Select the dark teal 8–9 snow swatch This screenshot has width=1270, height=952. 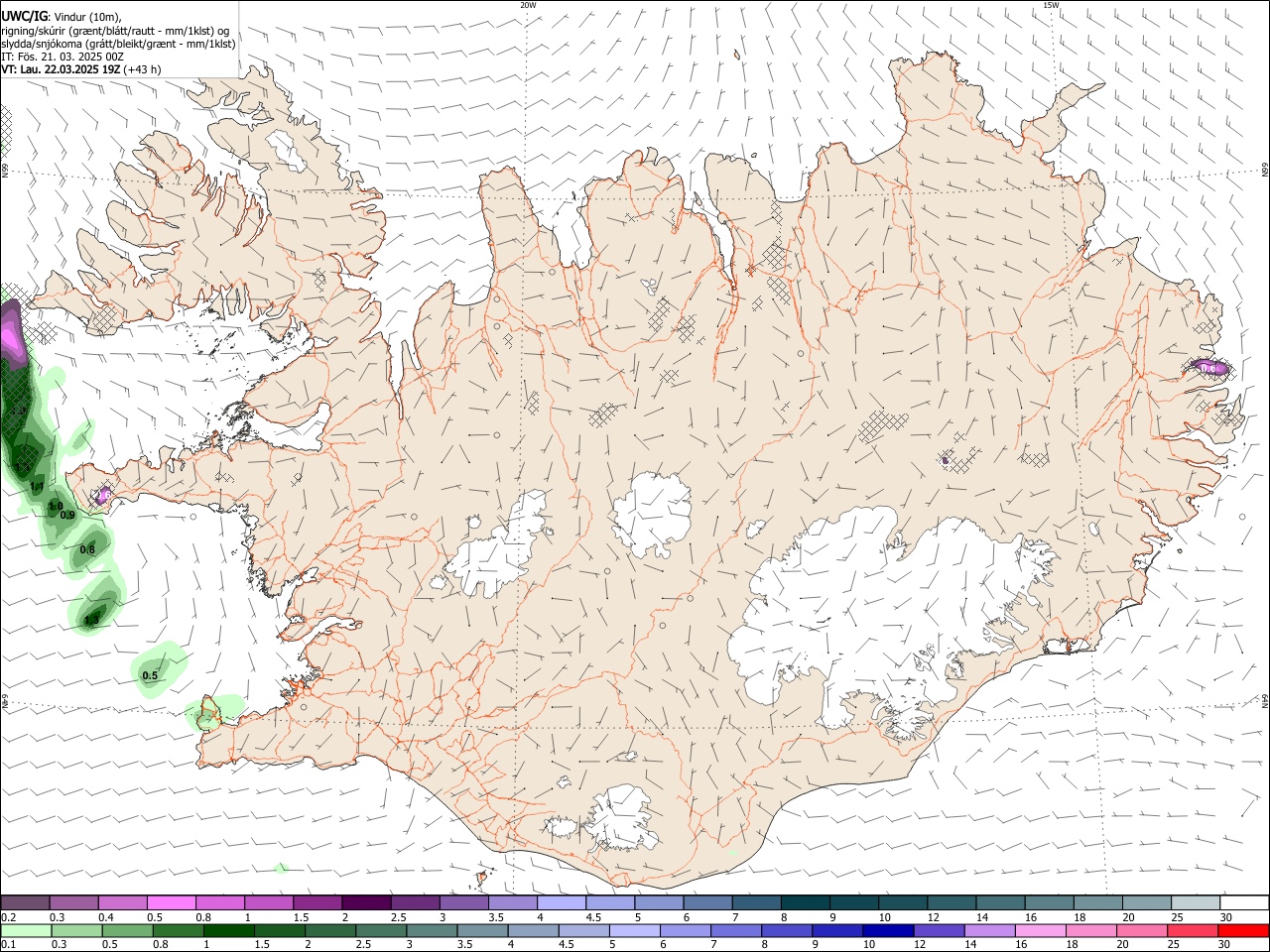(804, 902)
